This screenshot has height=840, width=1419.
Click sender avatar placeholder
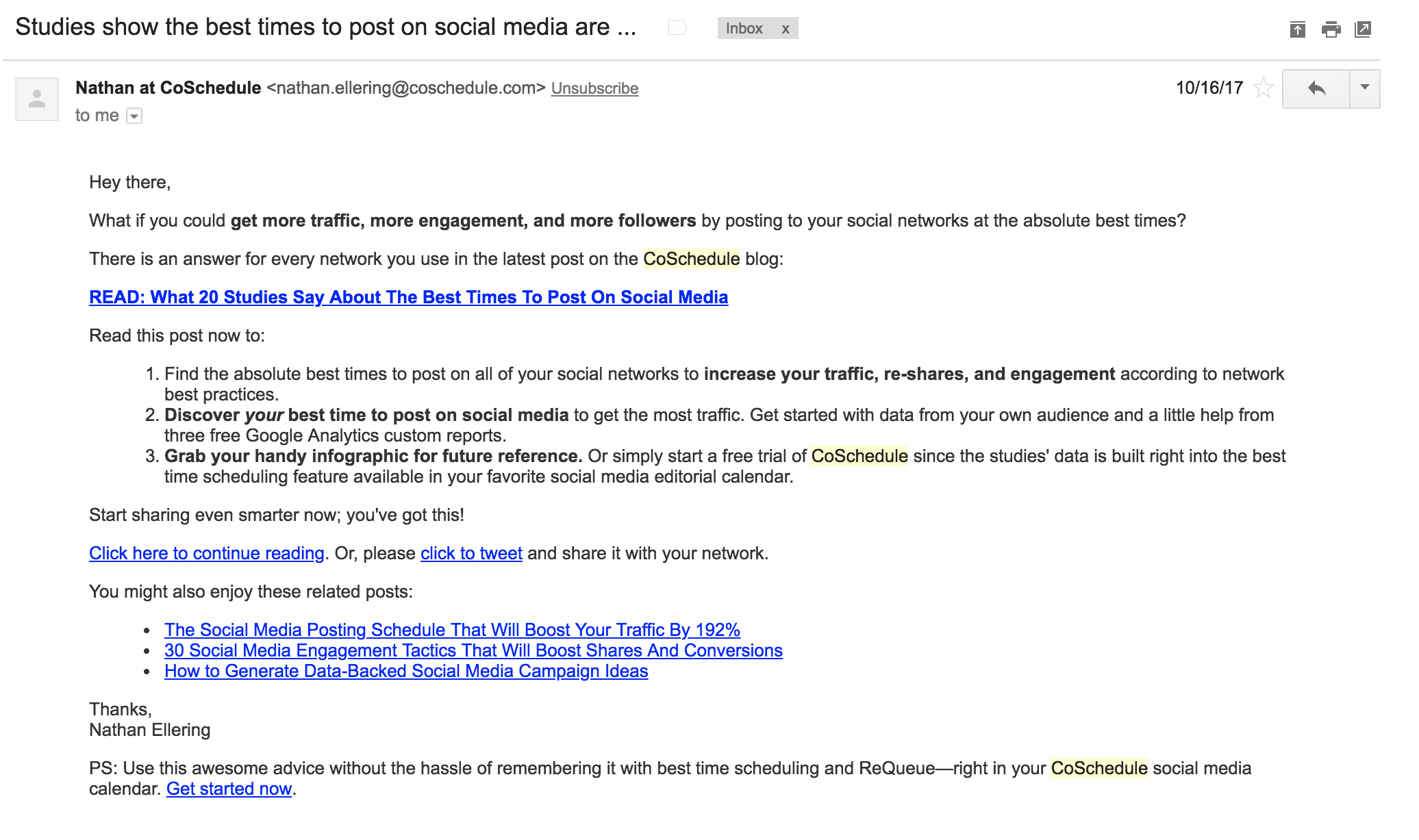point(37,99)
